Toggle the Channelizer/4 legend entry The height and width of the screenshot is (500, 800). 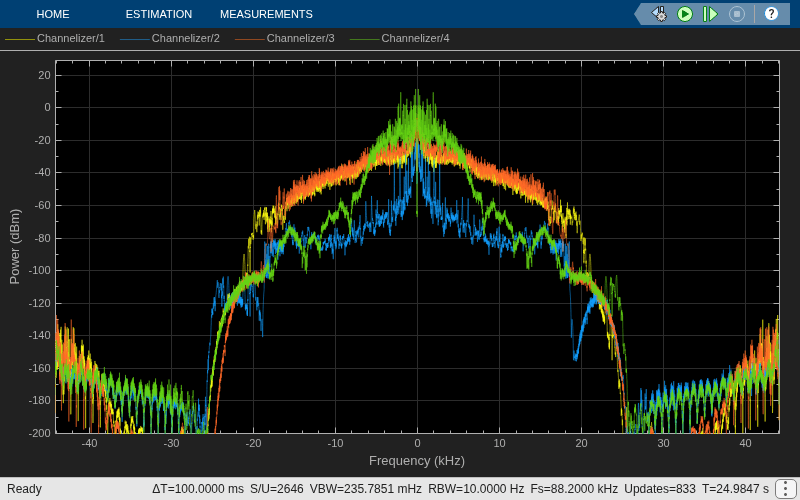tap(399, 38)
